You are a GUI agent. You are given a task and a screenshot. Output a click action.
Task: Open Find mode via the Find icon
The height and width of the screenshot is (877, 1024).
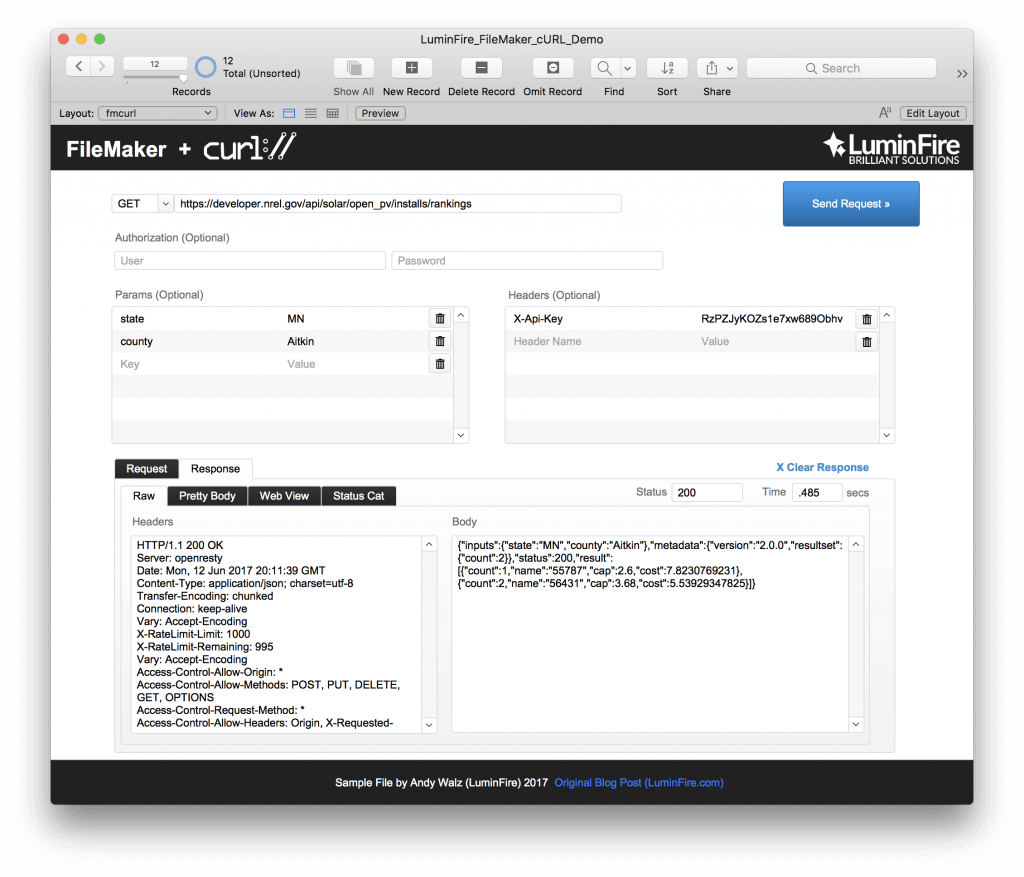point(601,68)
